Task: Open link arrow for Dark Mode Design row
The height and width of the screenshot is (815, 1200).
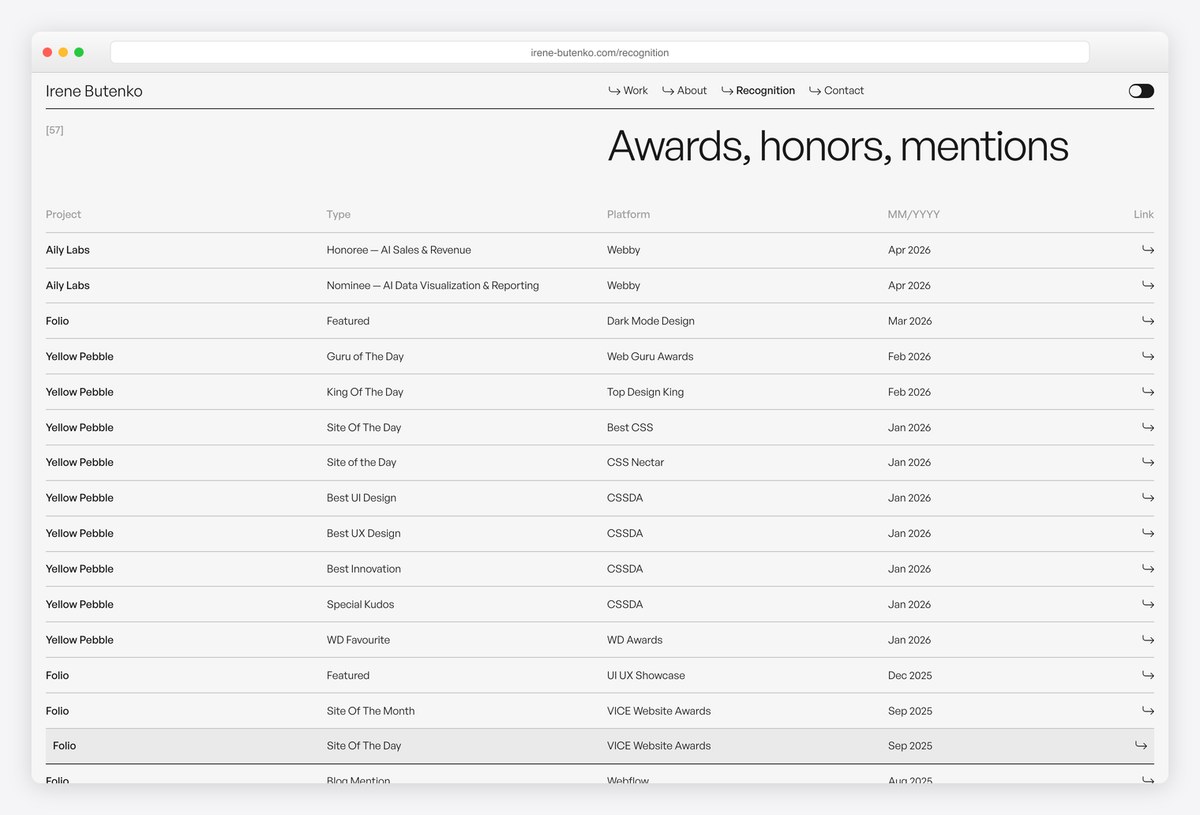Action: click(x=1148, y=321)
